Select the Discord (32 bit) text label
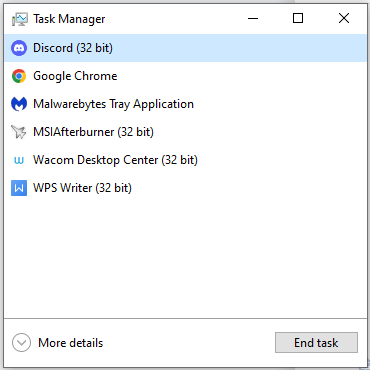370x370 pixels. click(73, 48)
